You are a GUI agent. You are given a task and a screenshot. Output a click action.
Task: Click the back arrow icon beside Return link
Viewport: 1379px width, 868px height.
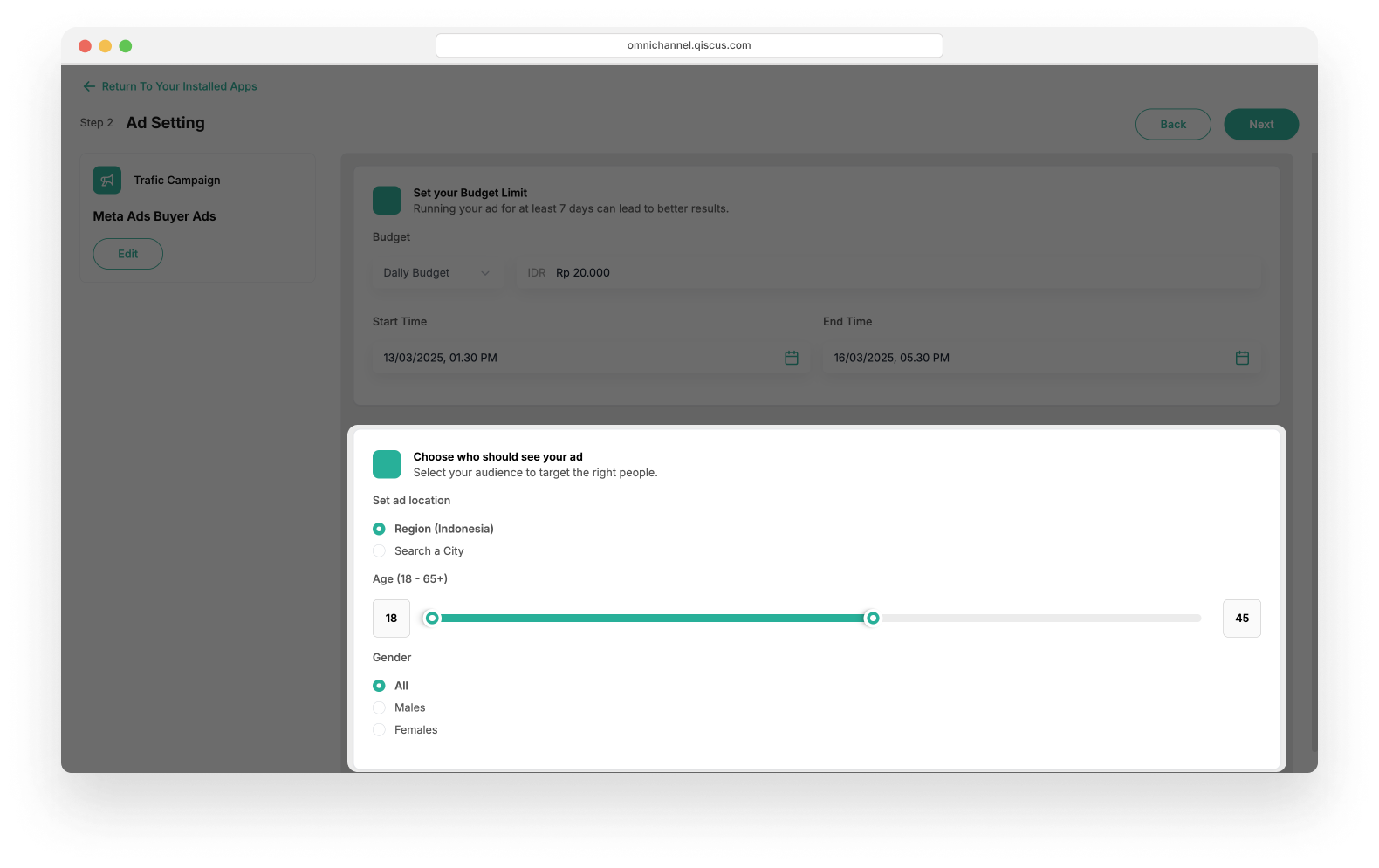pyautogui.click(x=89, y=86)
